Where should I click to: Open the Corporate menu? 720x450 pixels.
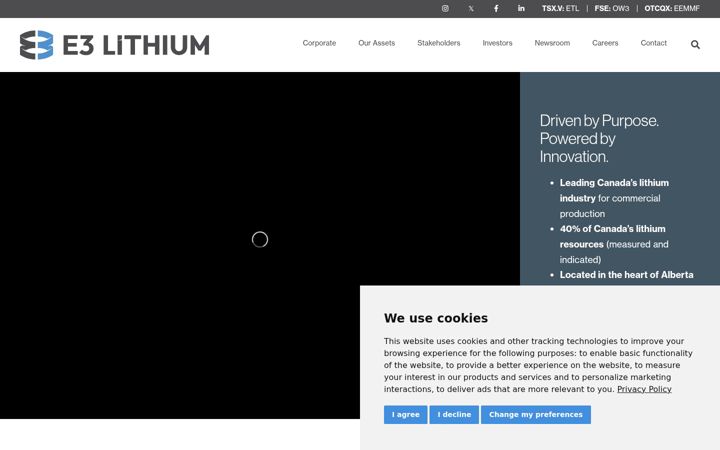coord(319,43)
